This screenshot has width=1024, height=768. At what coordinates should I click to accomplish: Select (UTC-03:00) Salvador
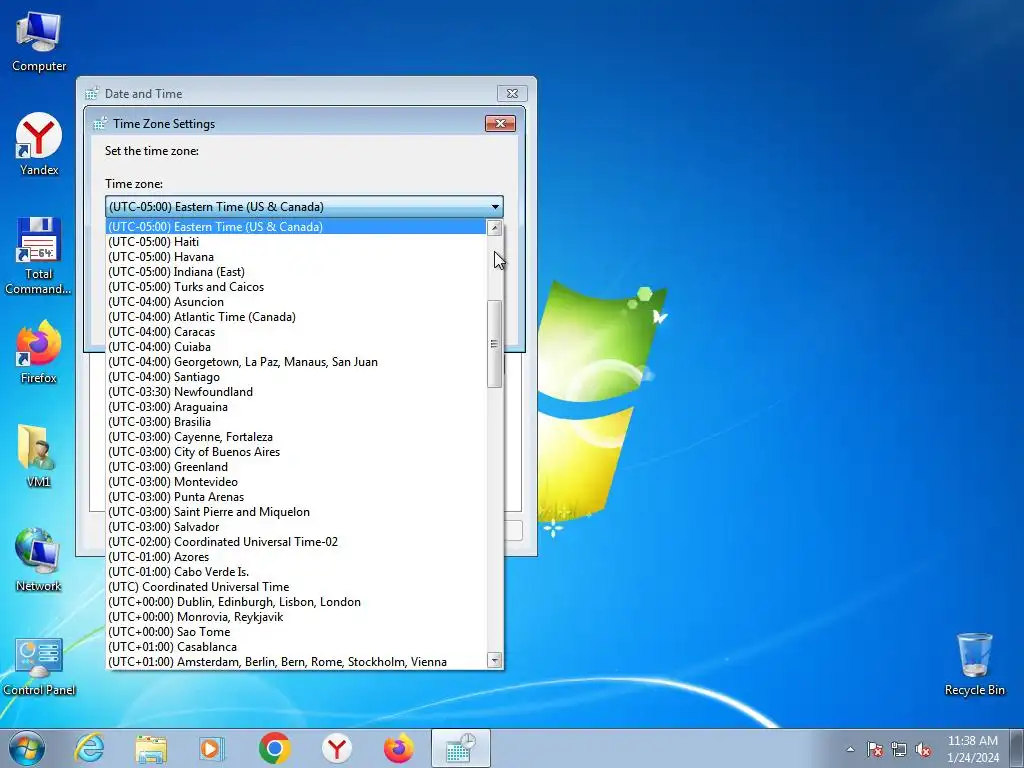click(296, 527)
